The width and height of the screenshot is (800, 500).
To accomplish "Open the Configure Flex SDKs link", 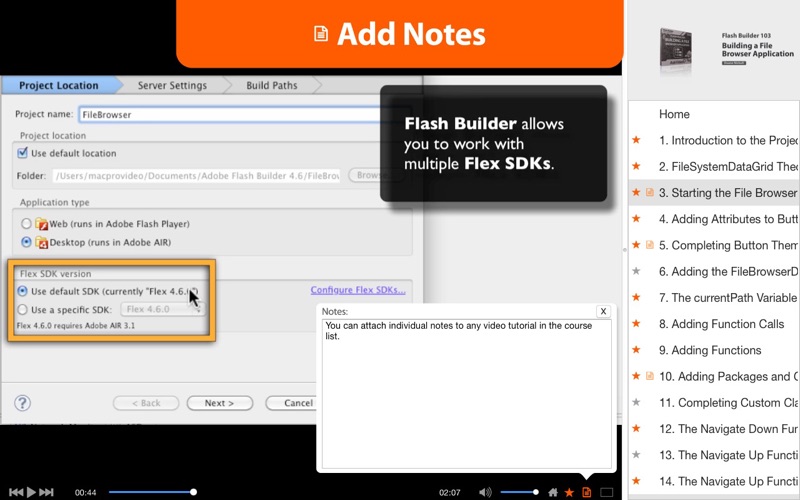I will pos(358,290).
